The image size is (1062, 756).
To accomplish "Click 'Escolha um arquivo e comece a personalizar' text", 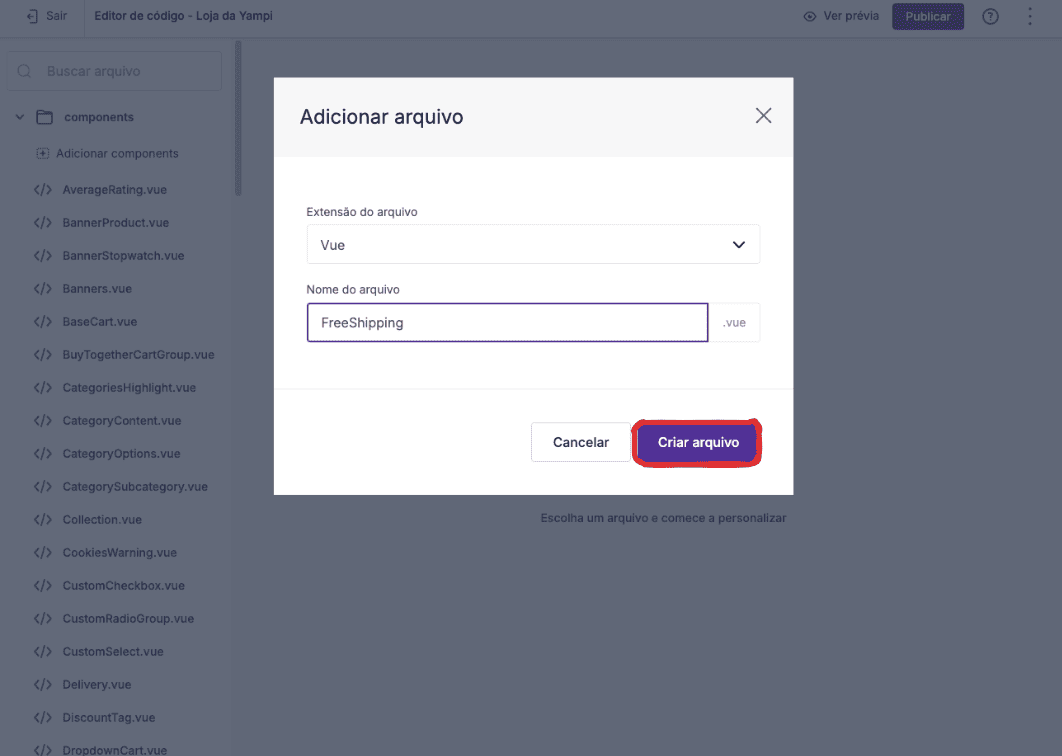I will click(663, 518).
